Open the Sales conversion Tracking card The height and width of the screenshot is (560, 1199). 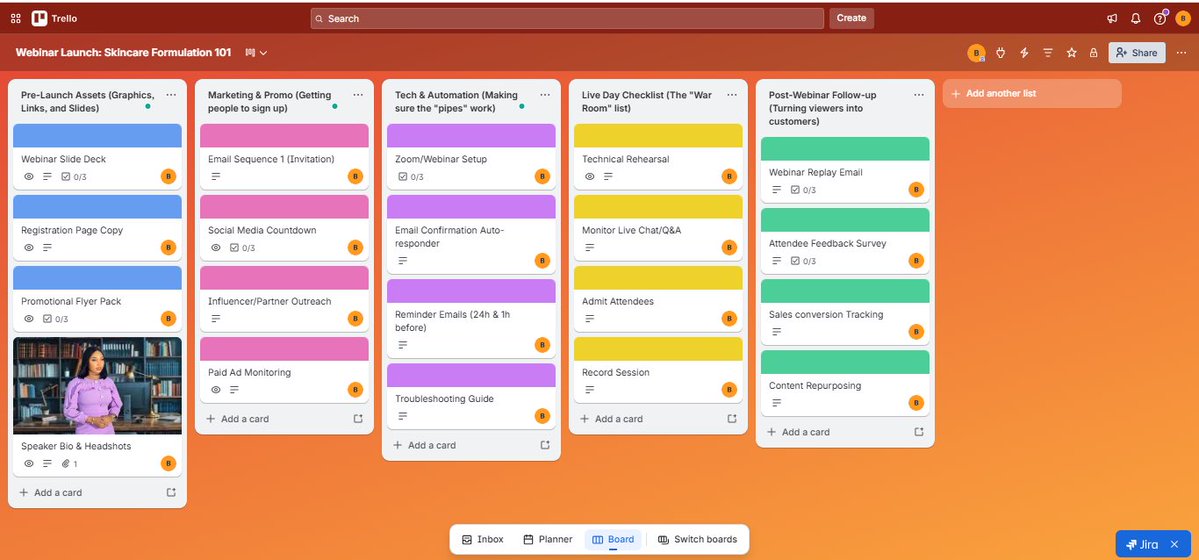click(845, 312)
